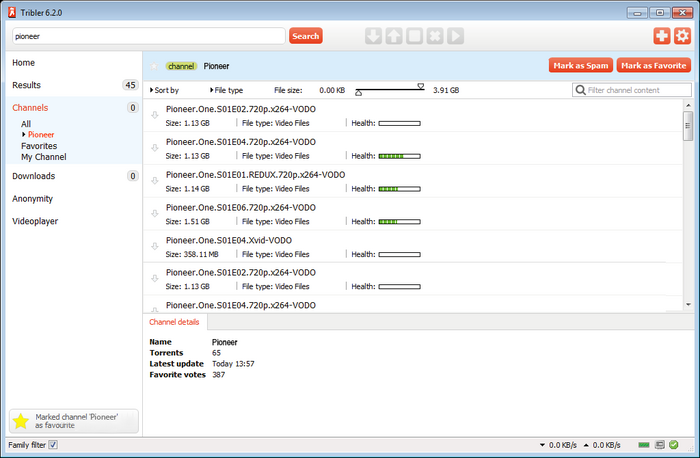Image resolution: width=700 pixels, height=458 pixels.
Task: Click the Tribler app icon in title bar
Action: 12,12
